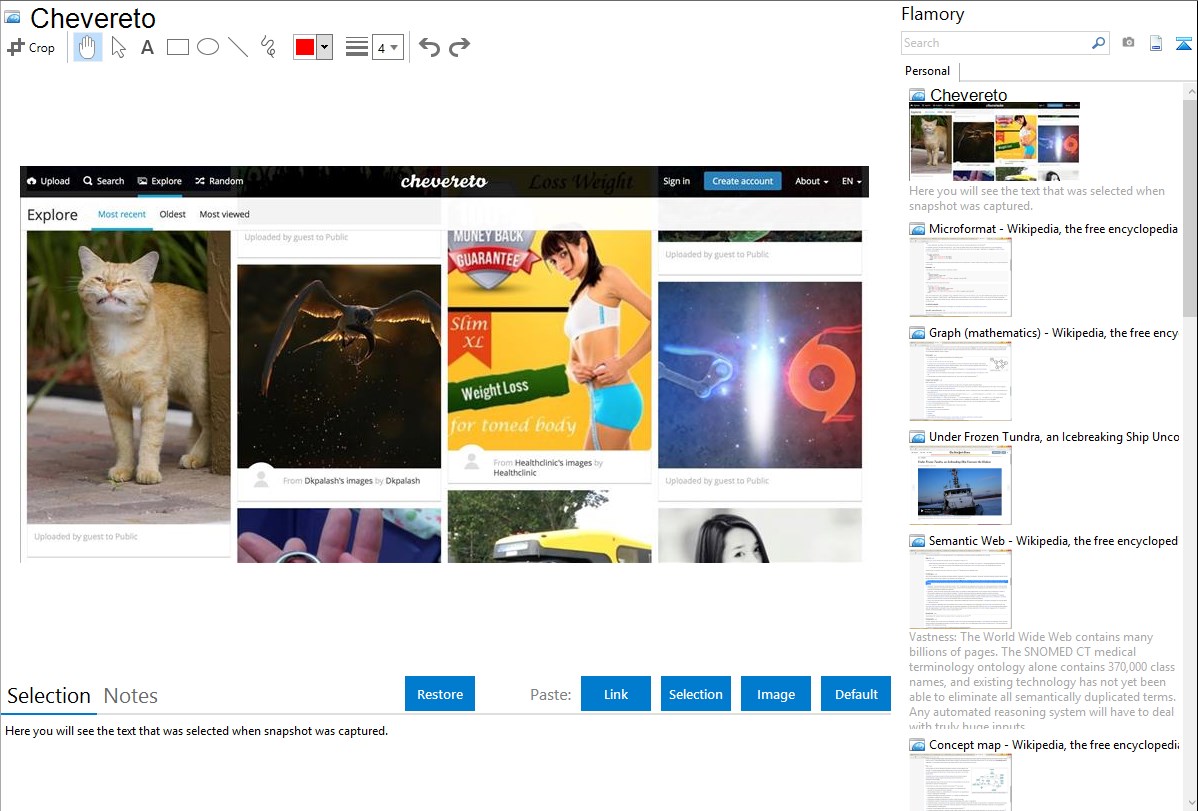The image size is (1198, 811).
Task: Select the Crop tool
Action: pyautogui.click(x=31, y=47)
